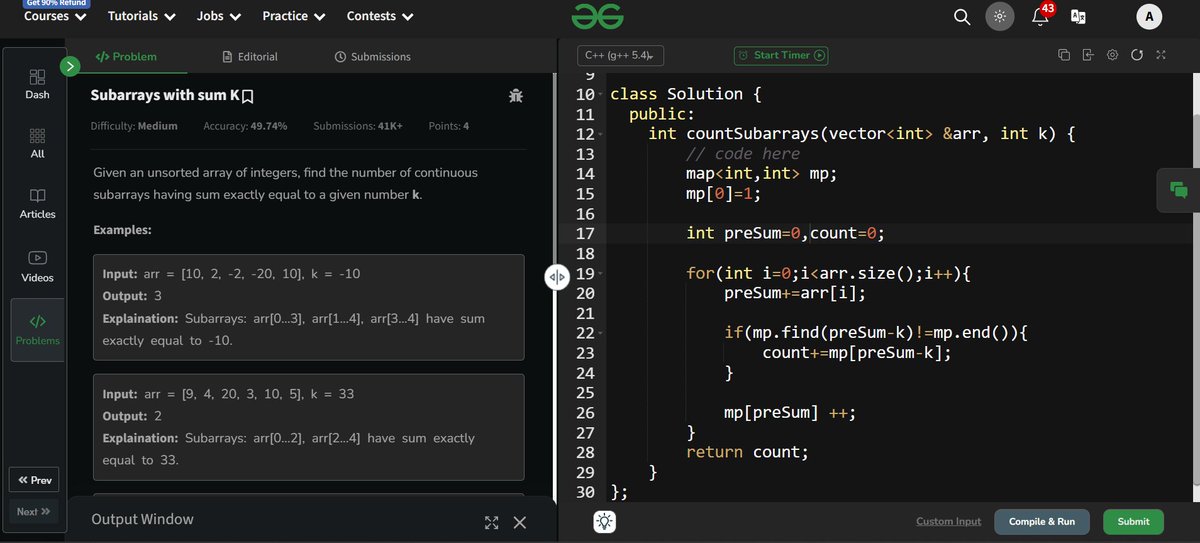Close the Output Window panel
This screenshot has height=543, width=1200.
[519, 523]
